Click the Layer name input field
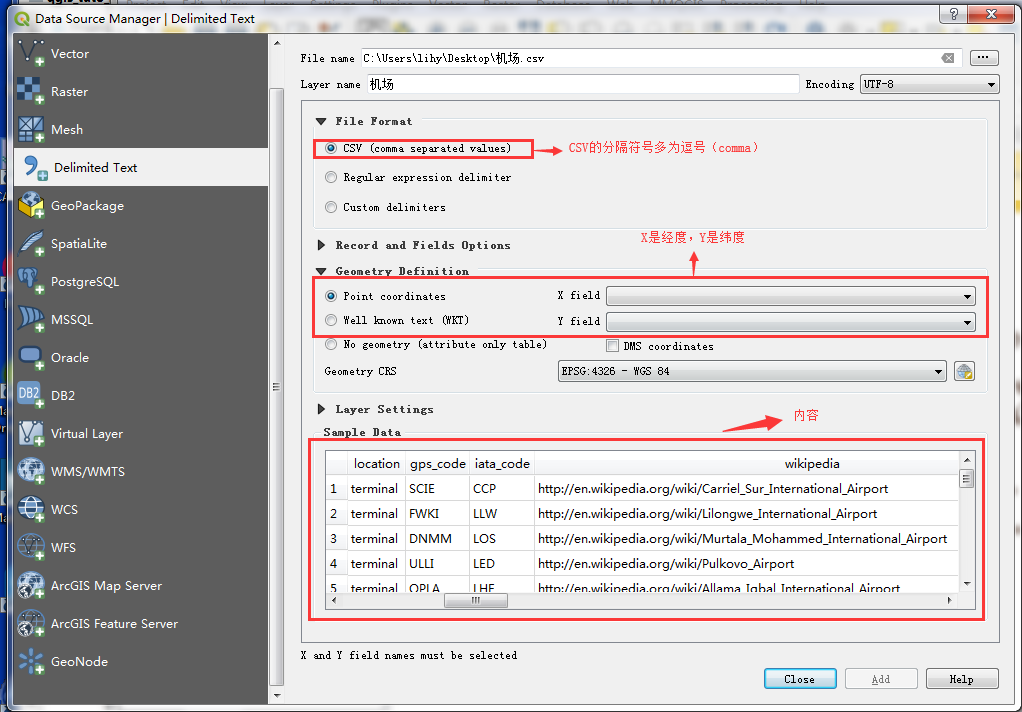Screen dimensions: 1022x712 coord(583,85)
